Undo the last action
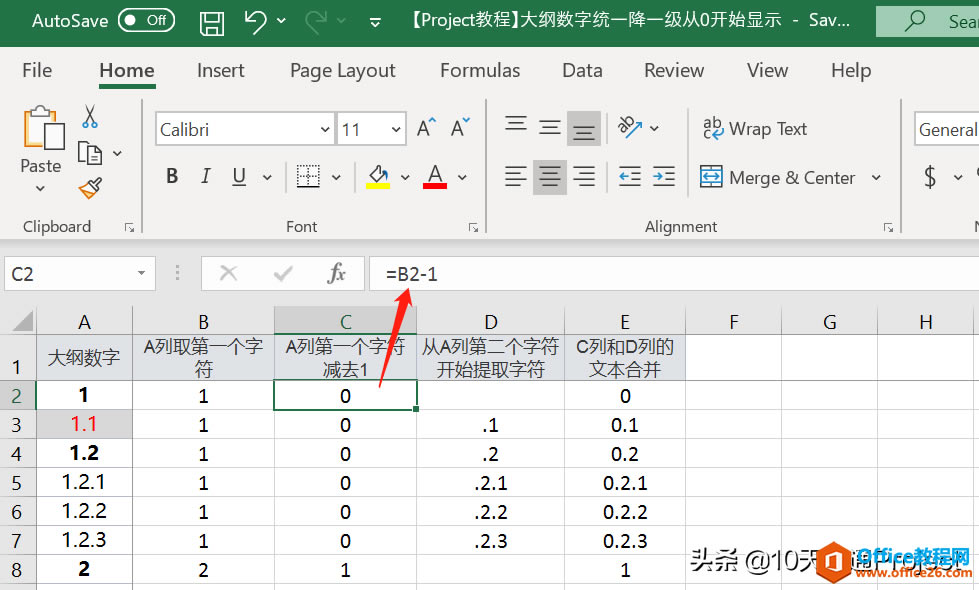 pyautogui.click(x=258, y=20)
